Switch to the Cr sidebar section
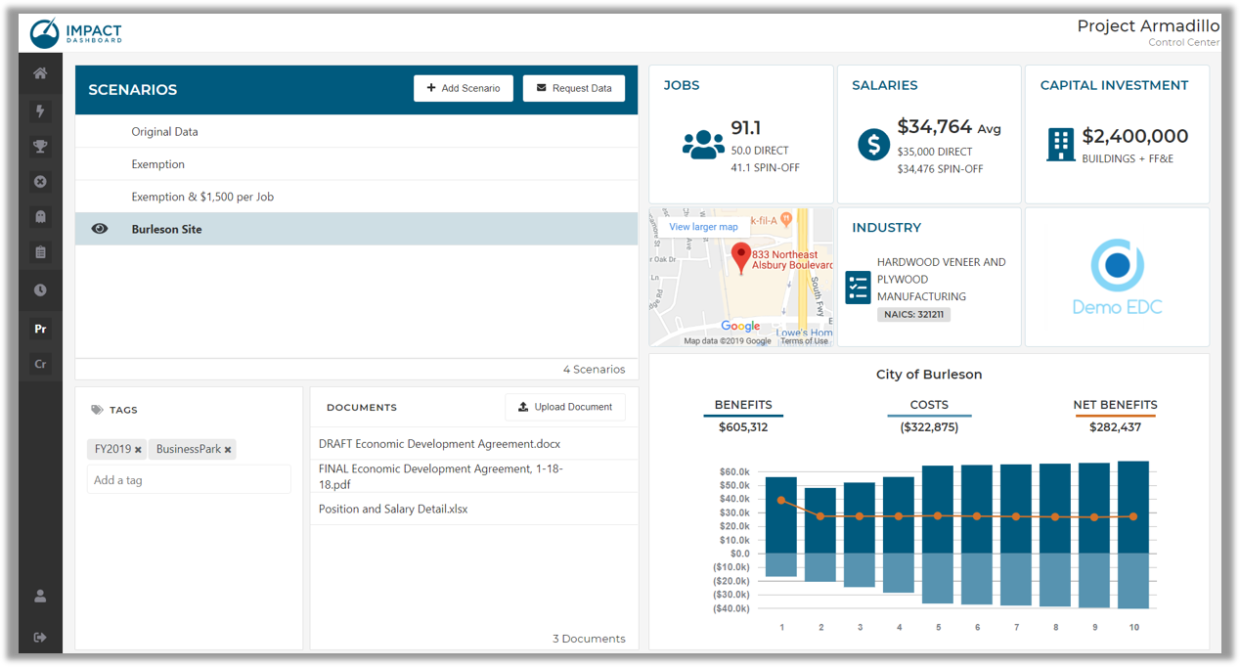 coord(40,363)
